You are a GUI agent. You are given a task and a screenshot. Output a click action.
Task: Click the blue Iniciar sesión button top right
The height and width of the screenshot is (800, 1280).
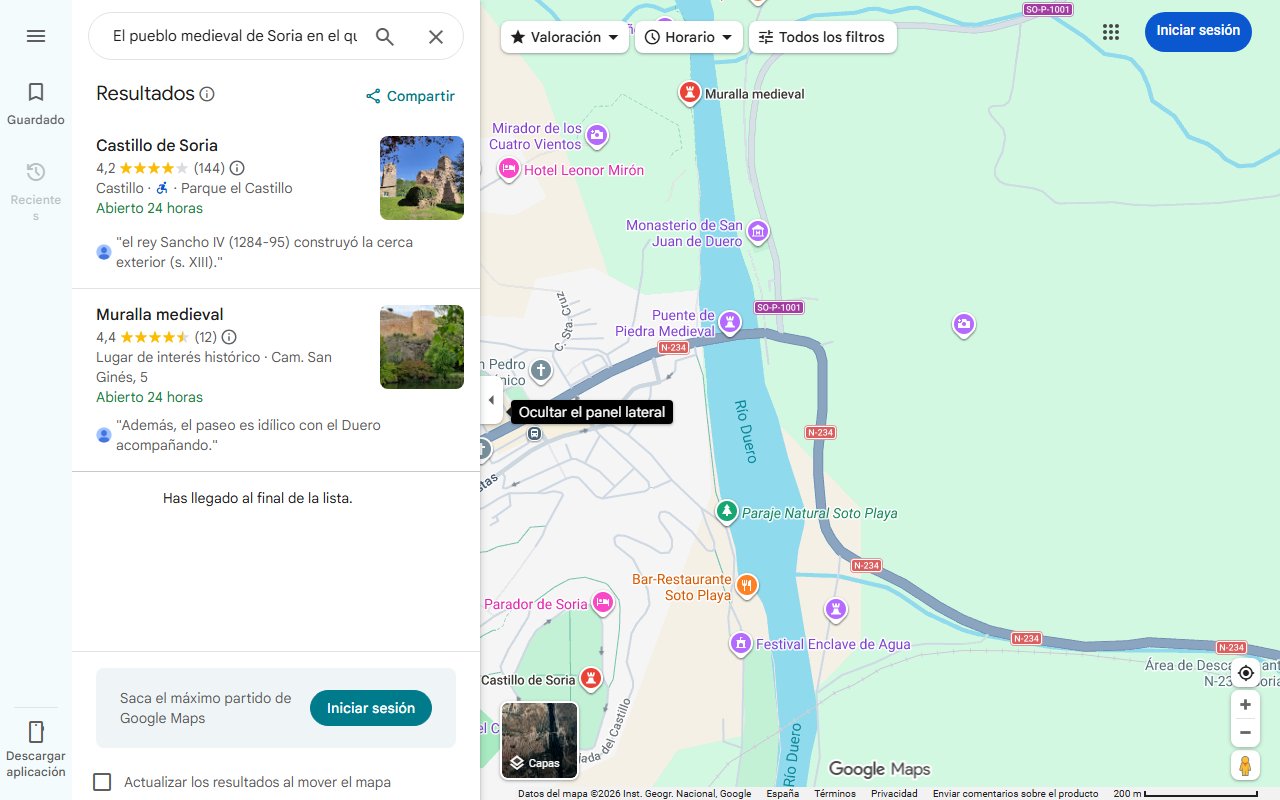(x=1197, y=31)
